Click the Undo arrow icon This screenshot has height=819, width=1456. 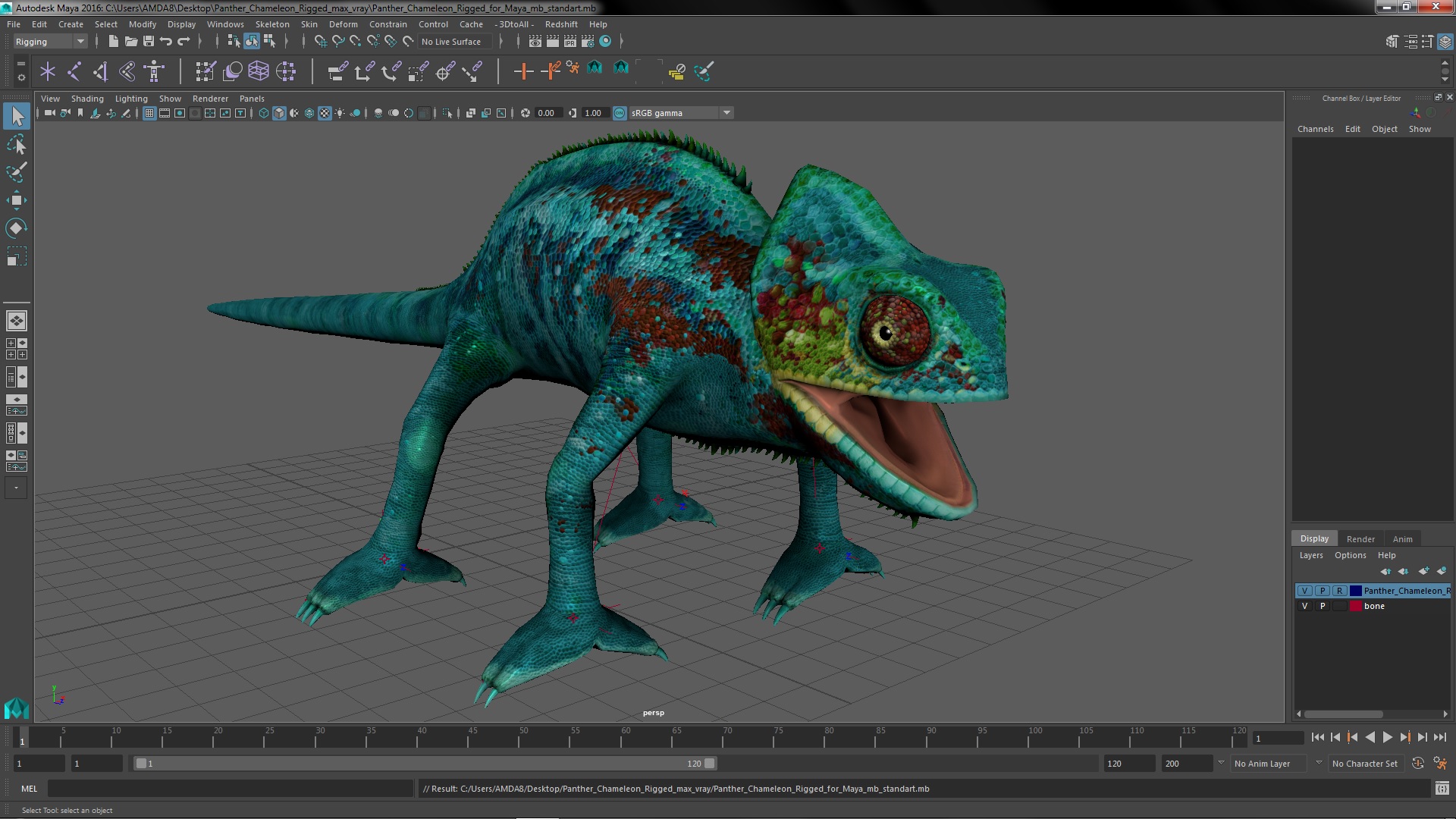click(165, 42)
